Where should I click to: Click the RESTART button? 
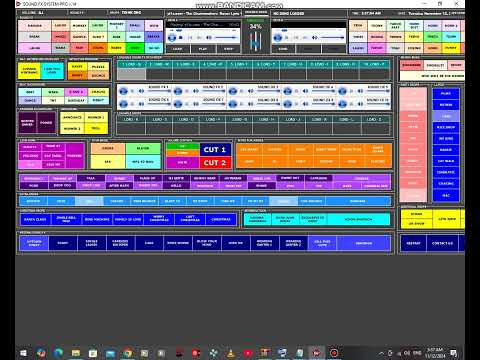[x=413, y=243]
